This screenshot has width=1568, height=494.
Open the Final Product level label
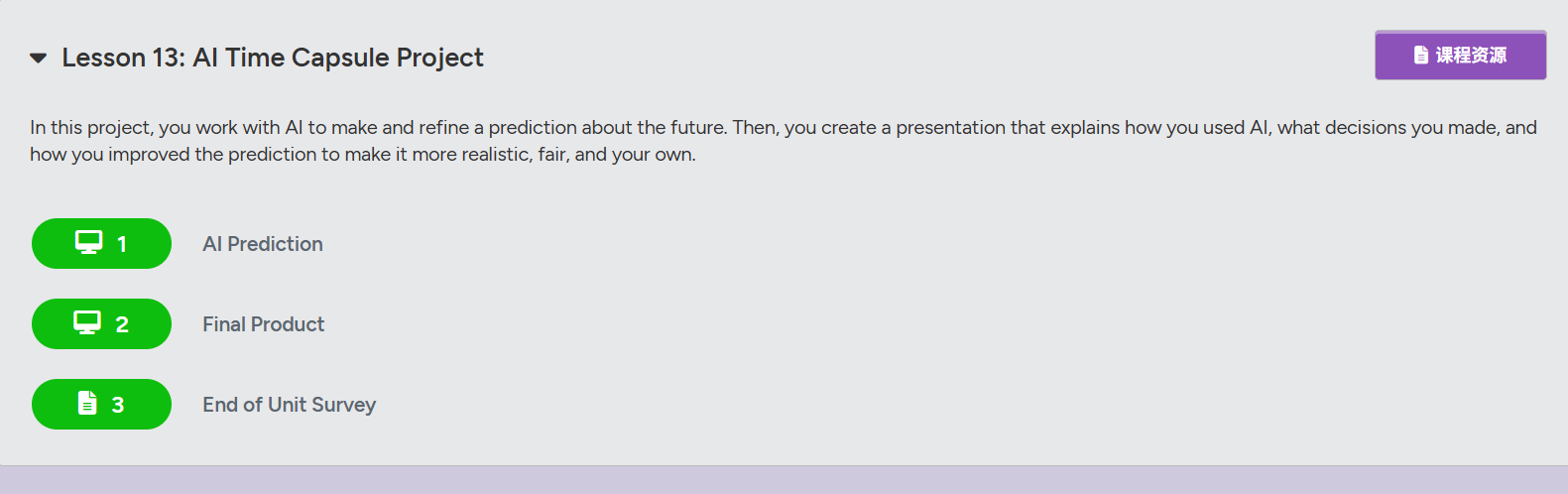coord(264,324)
